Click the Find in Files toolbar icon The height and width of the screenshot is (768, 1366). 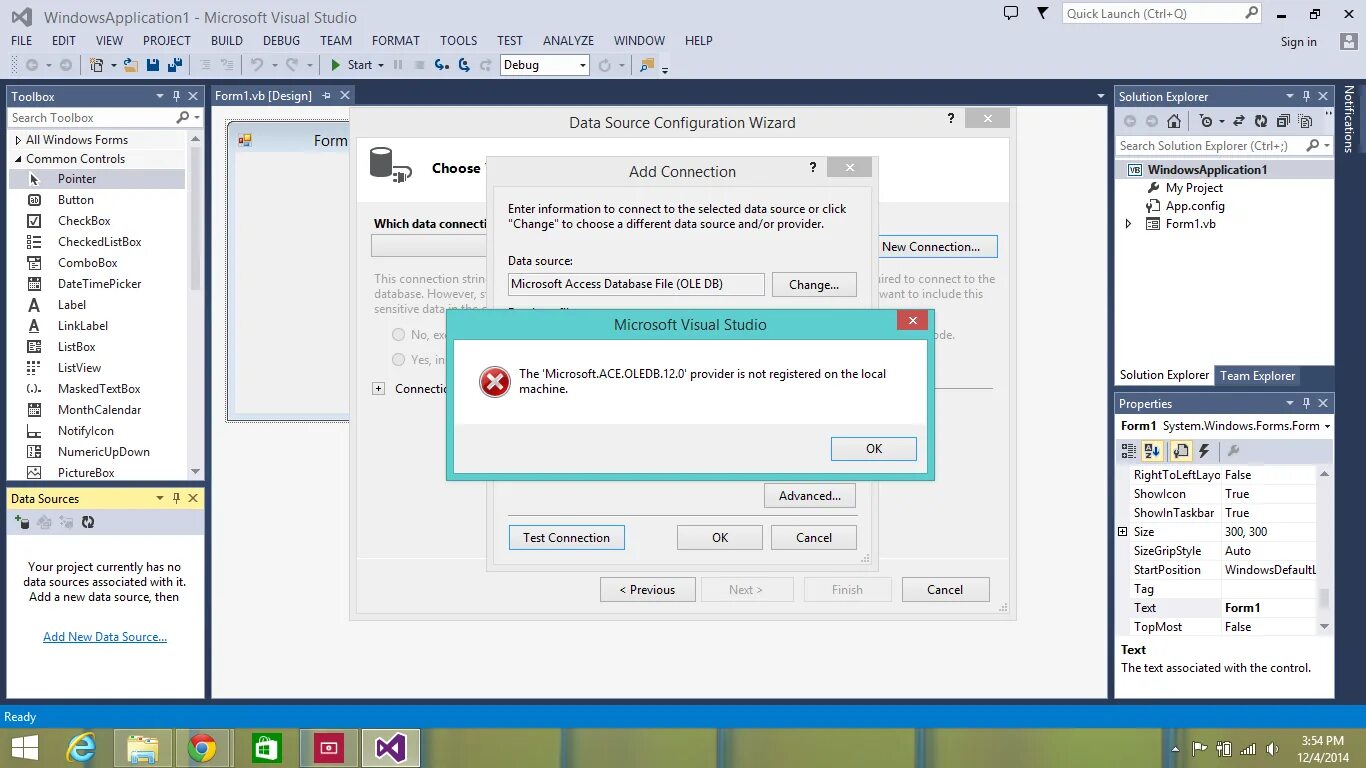pyautogui.click(x=647, y=65)
